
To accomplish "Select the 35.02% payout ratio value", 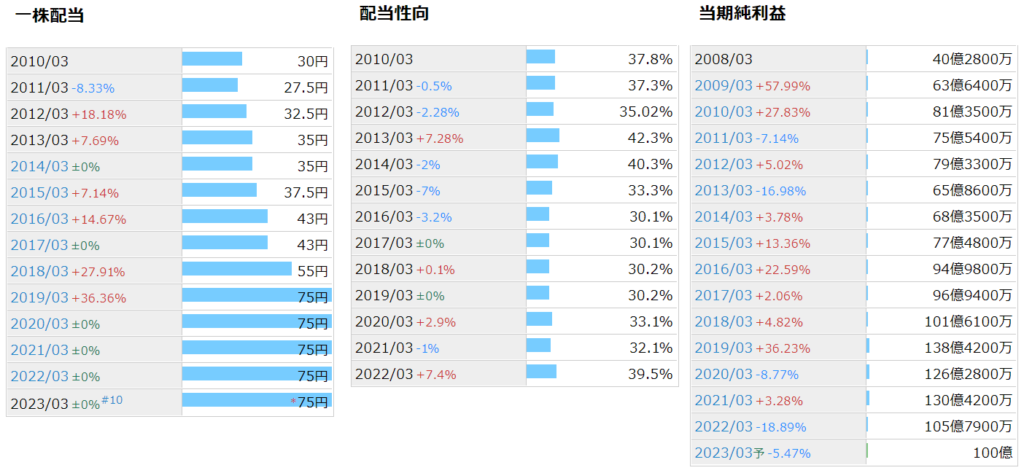I will click(x=646, y=112).
